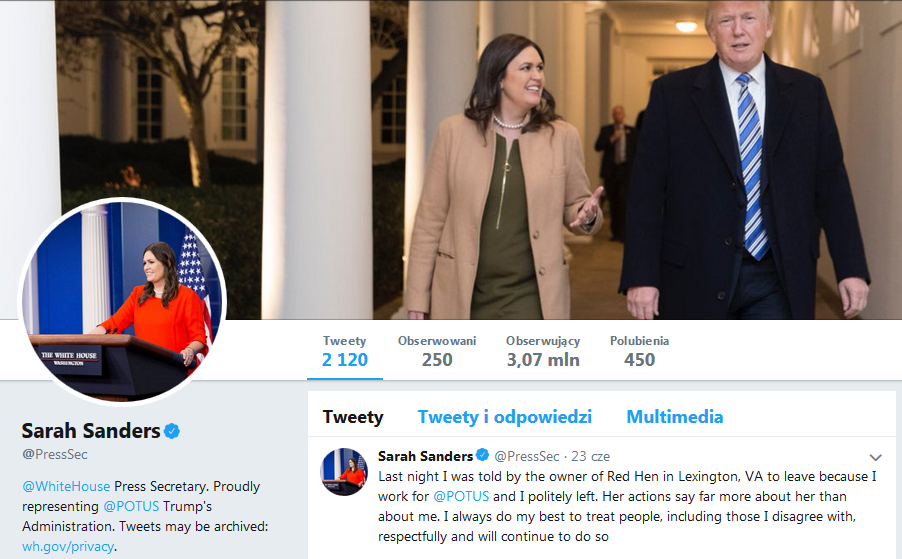This screenshot has width=902, height=559.
Task: Follow the wh.gov/privacy link
Action: tap(67, 546)
